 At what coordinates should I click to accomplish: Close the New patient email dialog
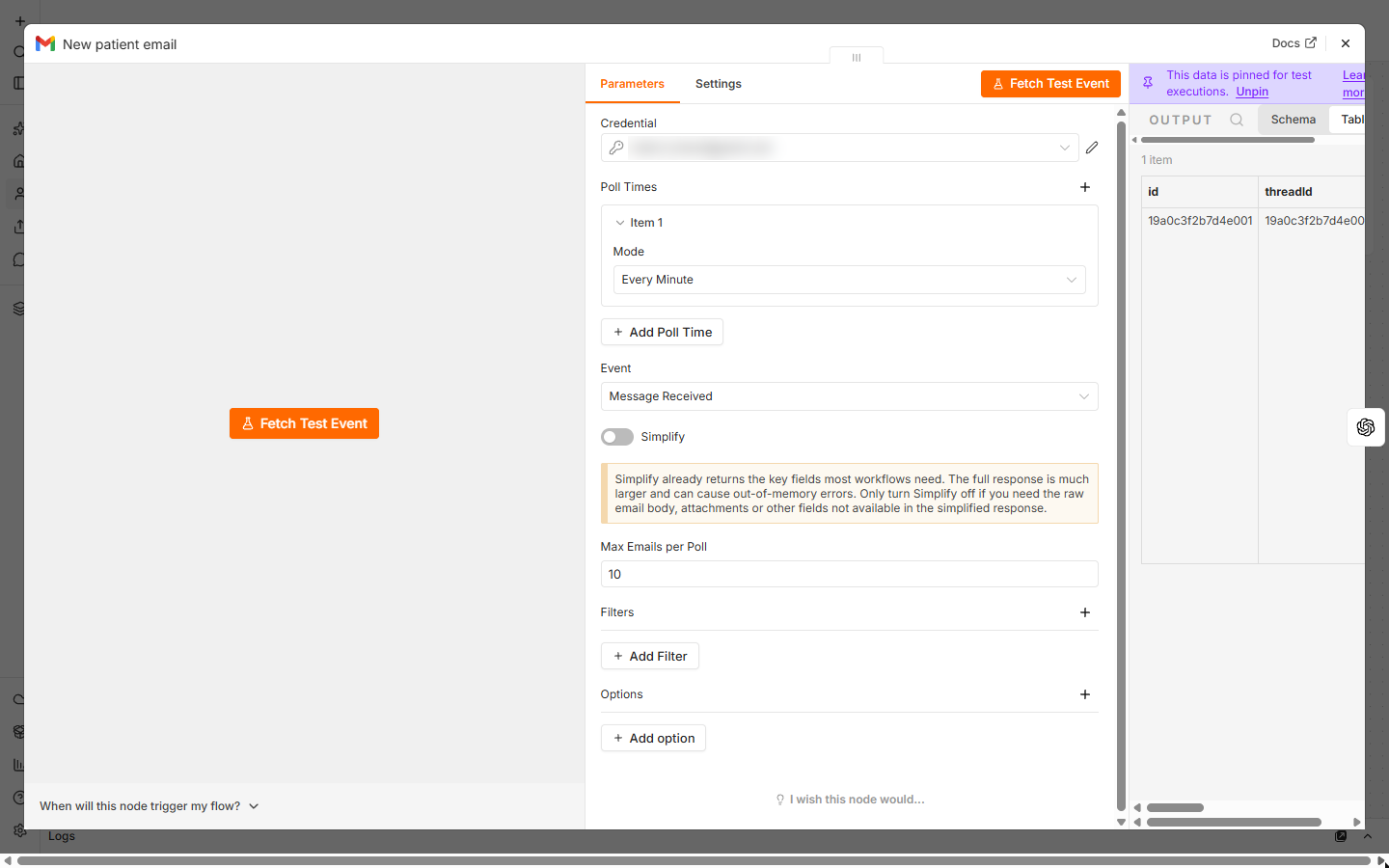pos(1345,44)
